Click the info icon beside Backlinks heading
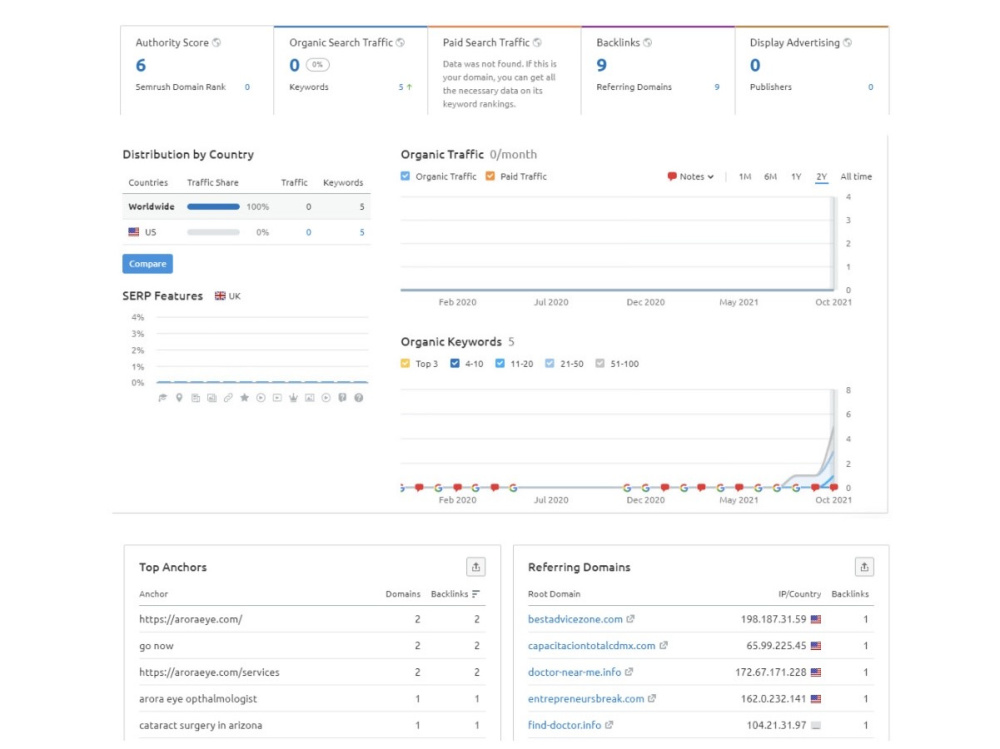Viewport: 1000px width, 749px height. (x=648, y=43)
